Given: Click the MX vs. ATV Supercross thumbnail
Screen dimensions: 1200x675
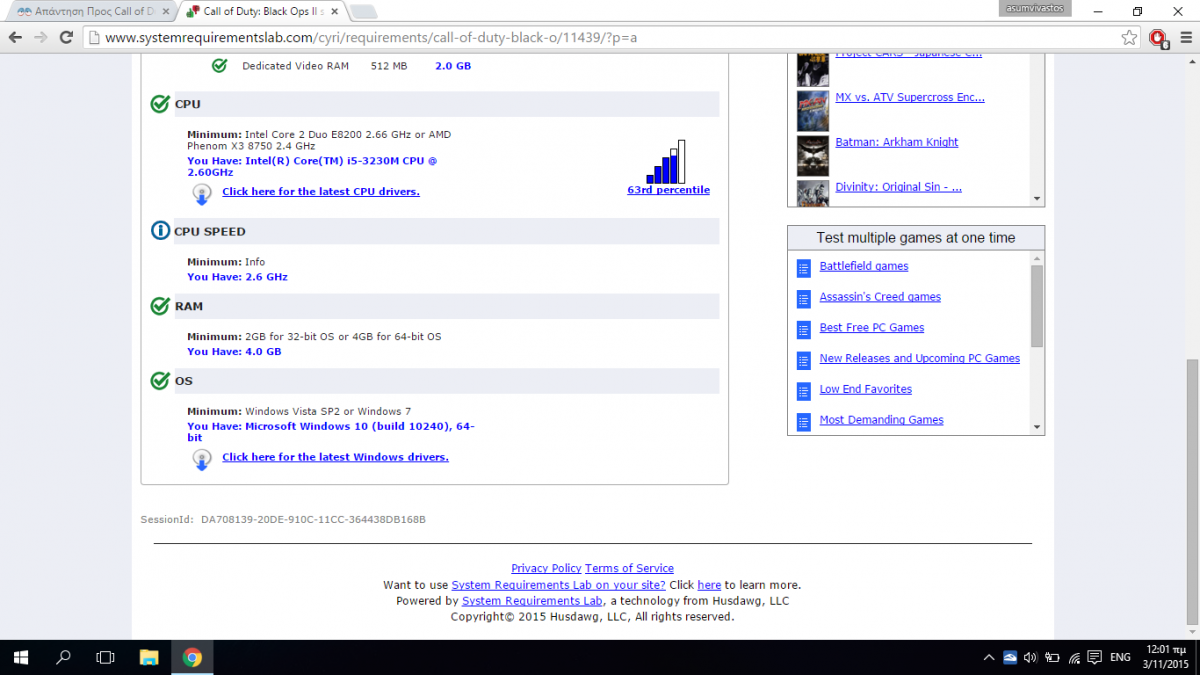Looking at the screenshot, I should coord(813,111).
